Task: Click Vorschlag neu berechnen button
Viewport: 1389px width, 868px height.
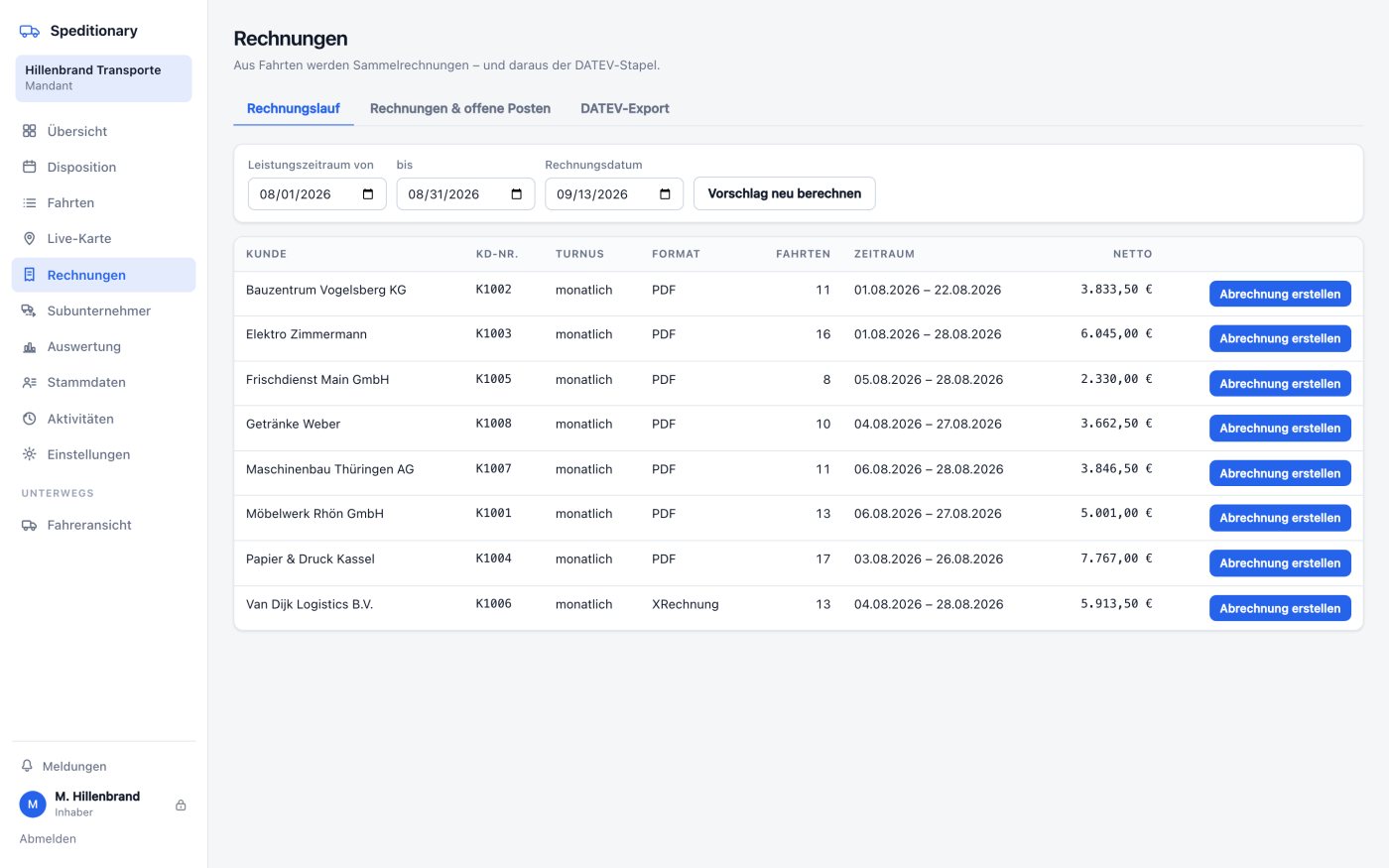Action: coord(785,193)
